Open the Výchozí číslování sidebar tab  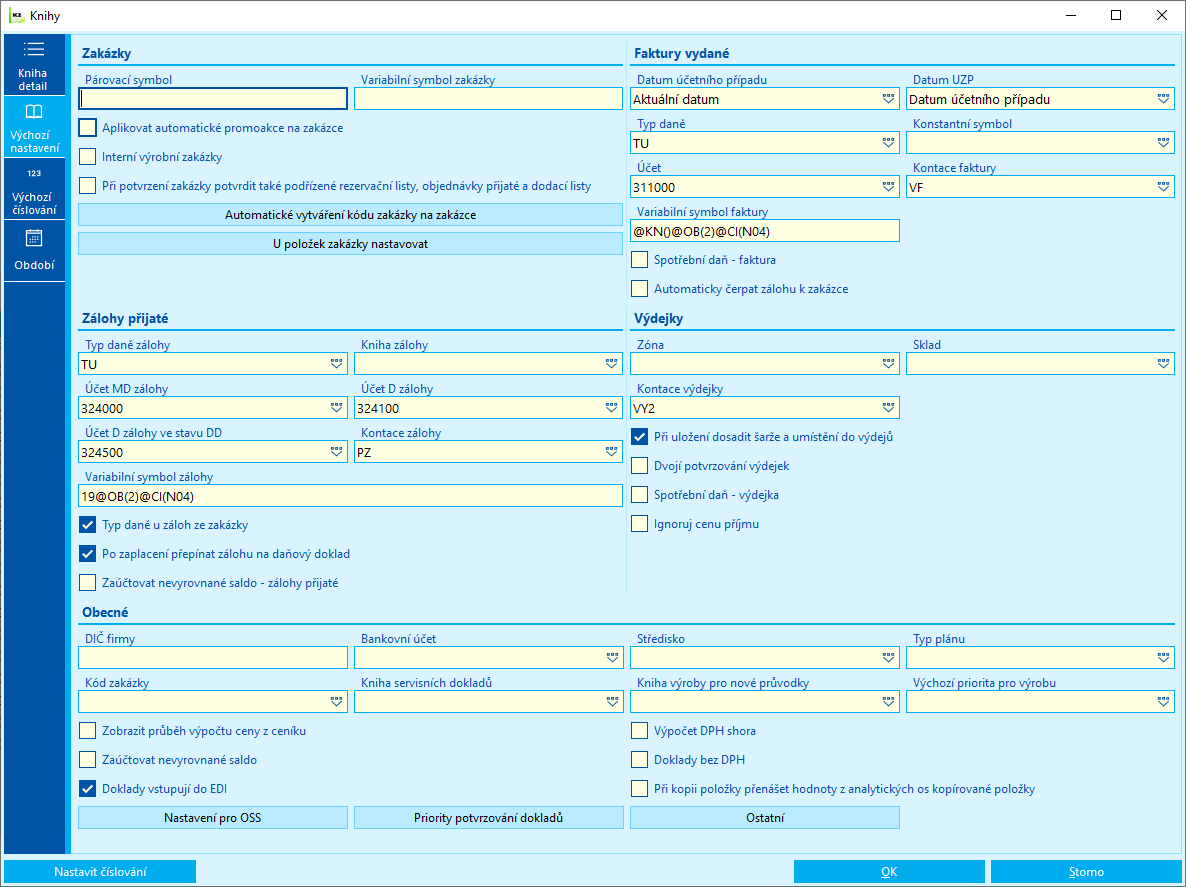(x=34, y=189)
